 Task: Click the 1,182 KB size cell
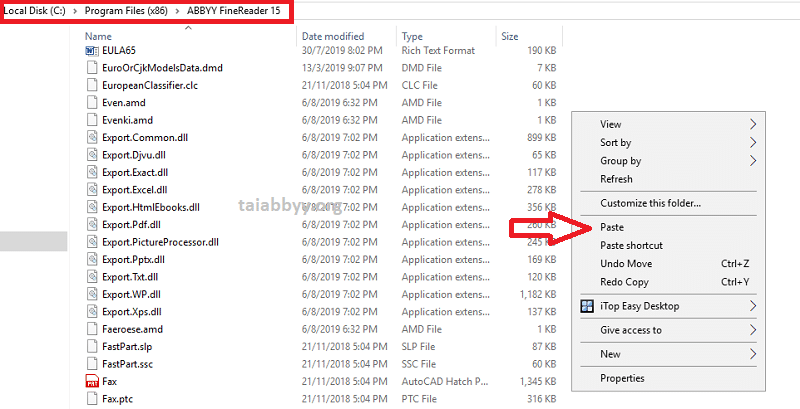coord(538,294)
